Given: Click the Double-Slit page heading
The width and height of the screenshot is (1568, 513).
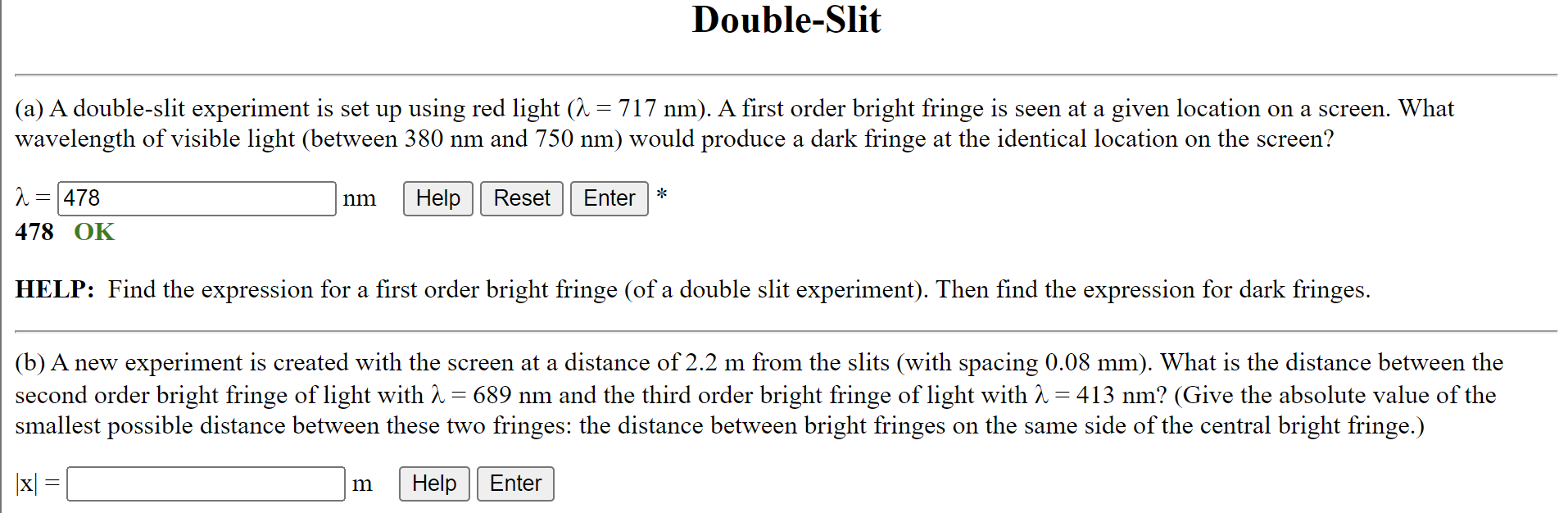Looking at the screenshot, I should [786, 20].
